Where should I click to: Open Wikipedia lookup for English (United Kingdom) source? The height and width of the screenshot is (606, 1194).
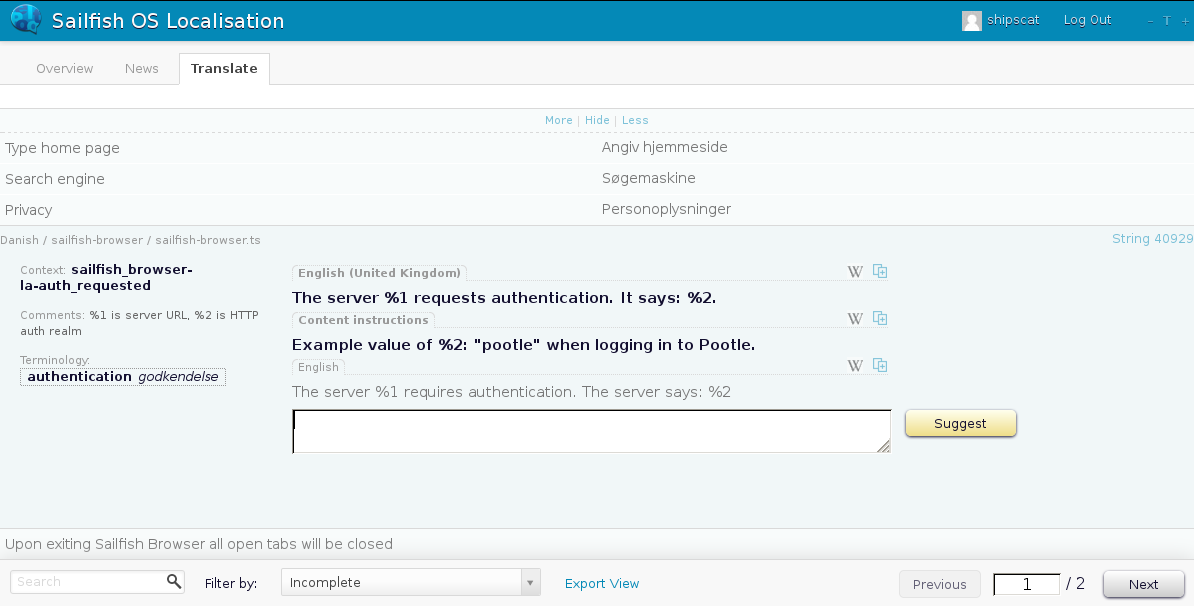coord(855,272)
